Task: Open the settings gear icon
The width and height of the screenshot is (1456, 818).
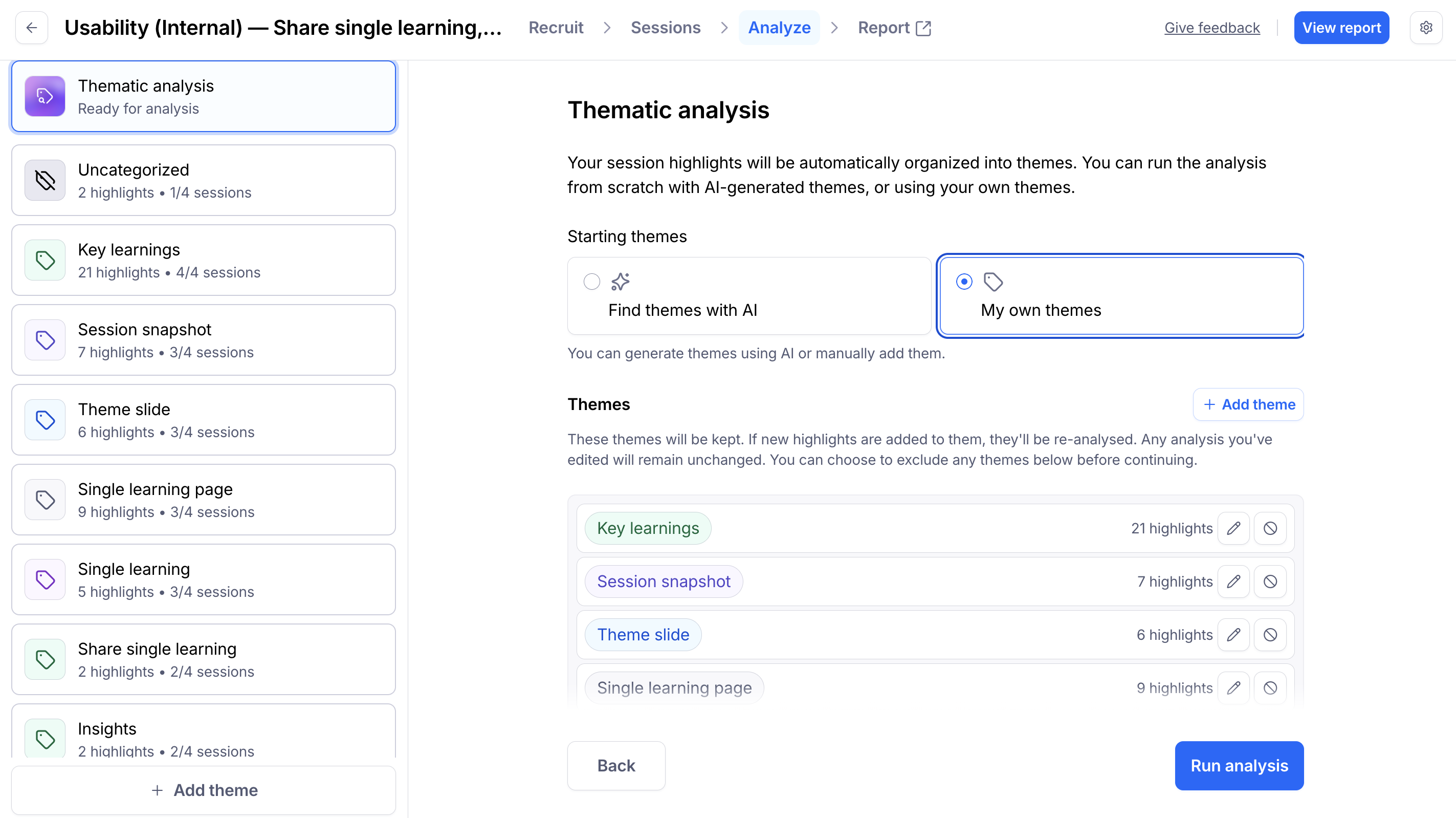Action: [1425, 28]
